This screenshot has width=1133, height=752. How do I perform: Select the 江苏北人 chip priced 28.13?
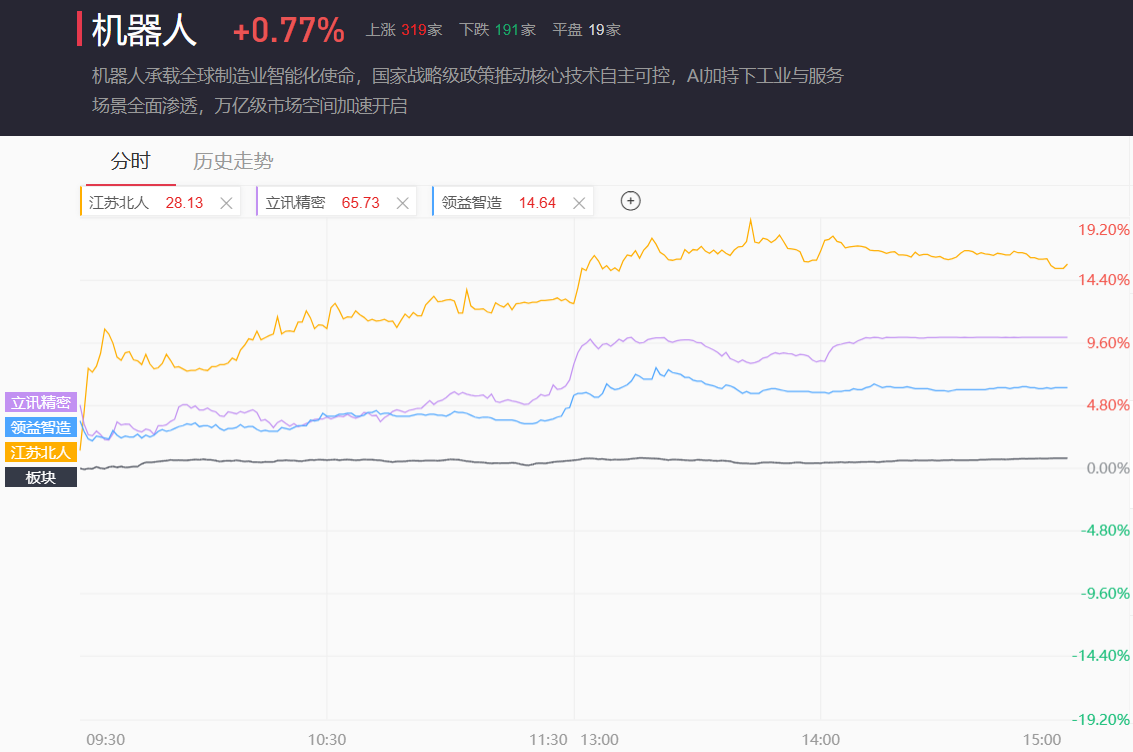pyautogui.click(x=145, y=203)
